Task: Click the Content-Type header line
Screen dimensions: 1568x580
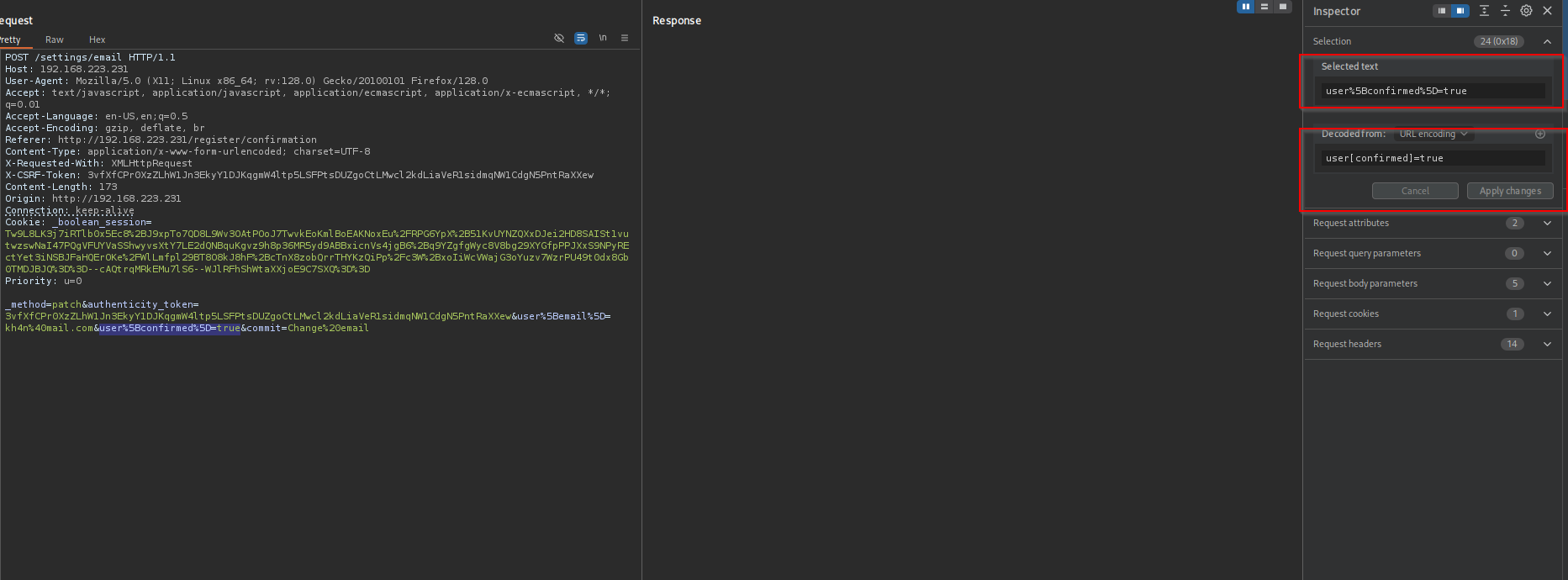Action: click(x=187, y=151)
